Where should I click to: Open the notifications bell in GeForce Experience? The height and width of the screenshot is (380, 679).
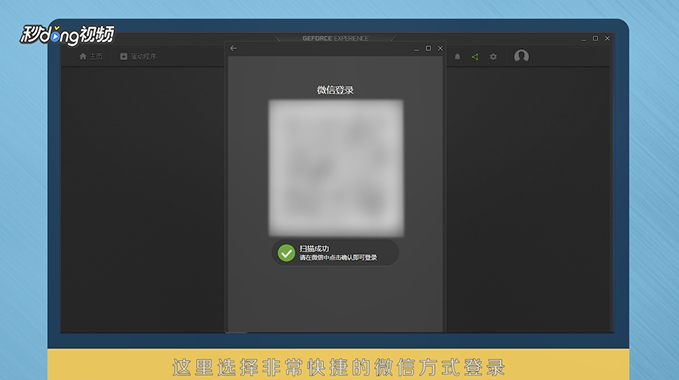pyautogui.click(x=457, y=57)
